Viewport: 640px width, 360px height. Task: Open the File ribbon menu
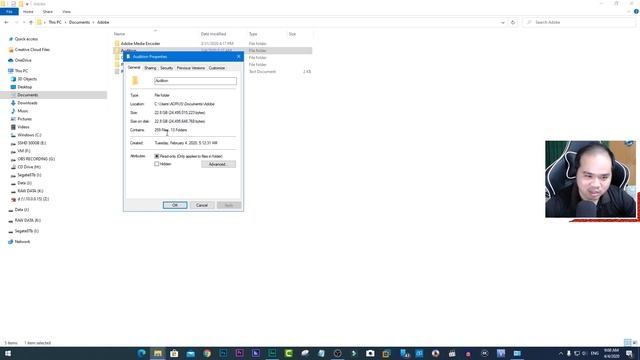[9, 11]
